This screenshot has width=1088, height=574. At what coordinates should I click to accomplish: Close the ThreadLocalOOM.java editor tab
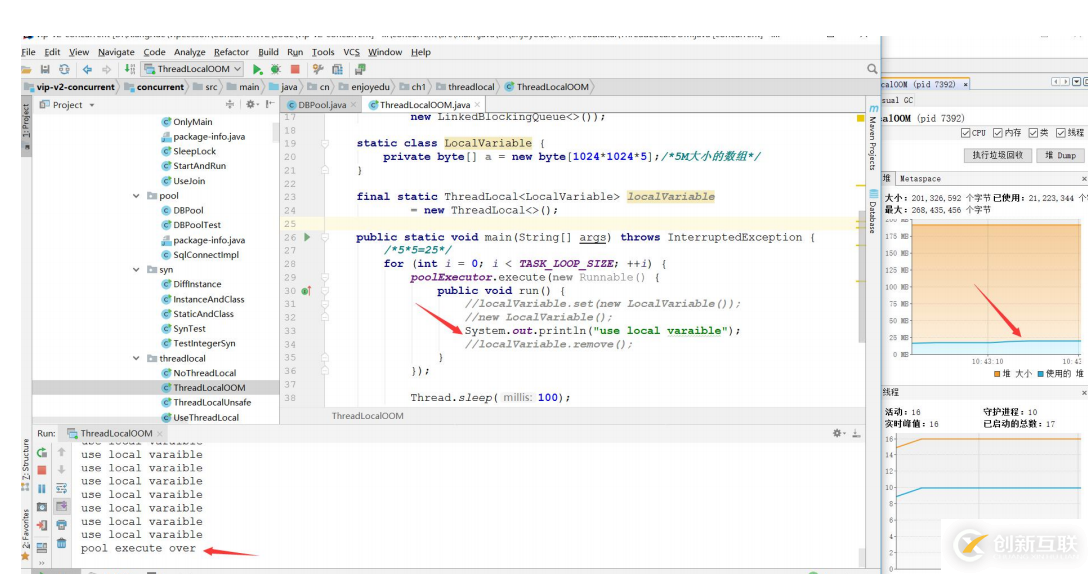pos(477,105)
